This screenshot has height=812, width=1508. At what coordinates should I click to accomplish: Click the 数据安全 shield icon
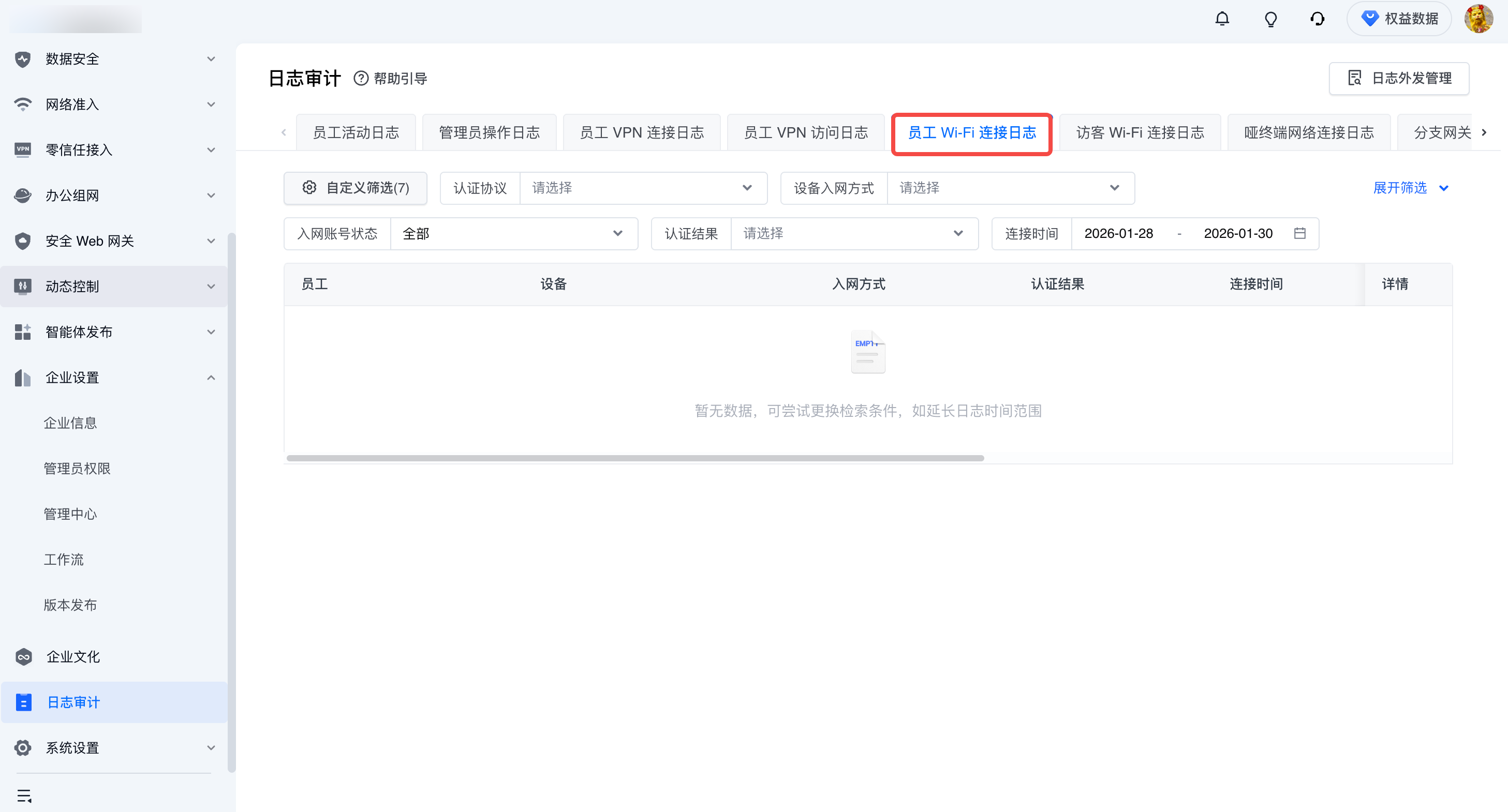[23, 58]
